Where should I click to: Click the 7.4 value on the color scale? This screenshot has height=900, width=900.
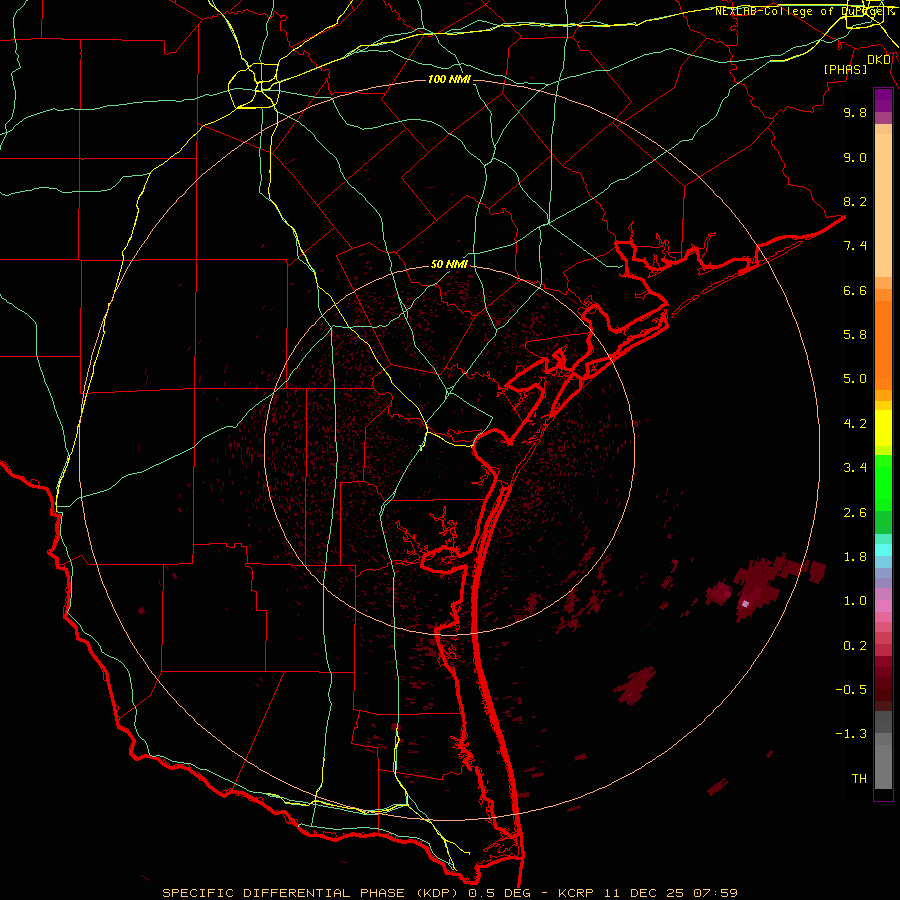855,246
